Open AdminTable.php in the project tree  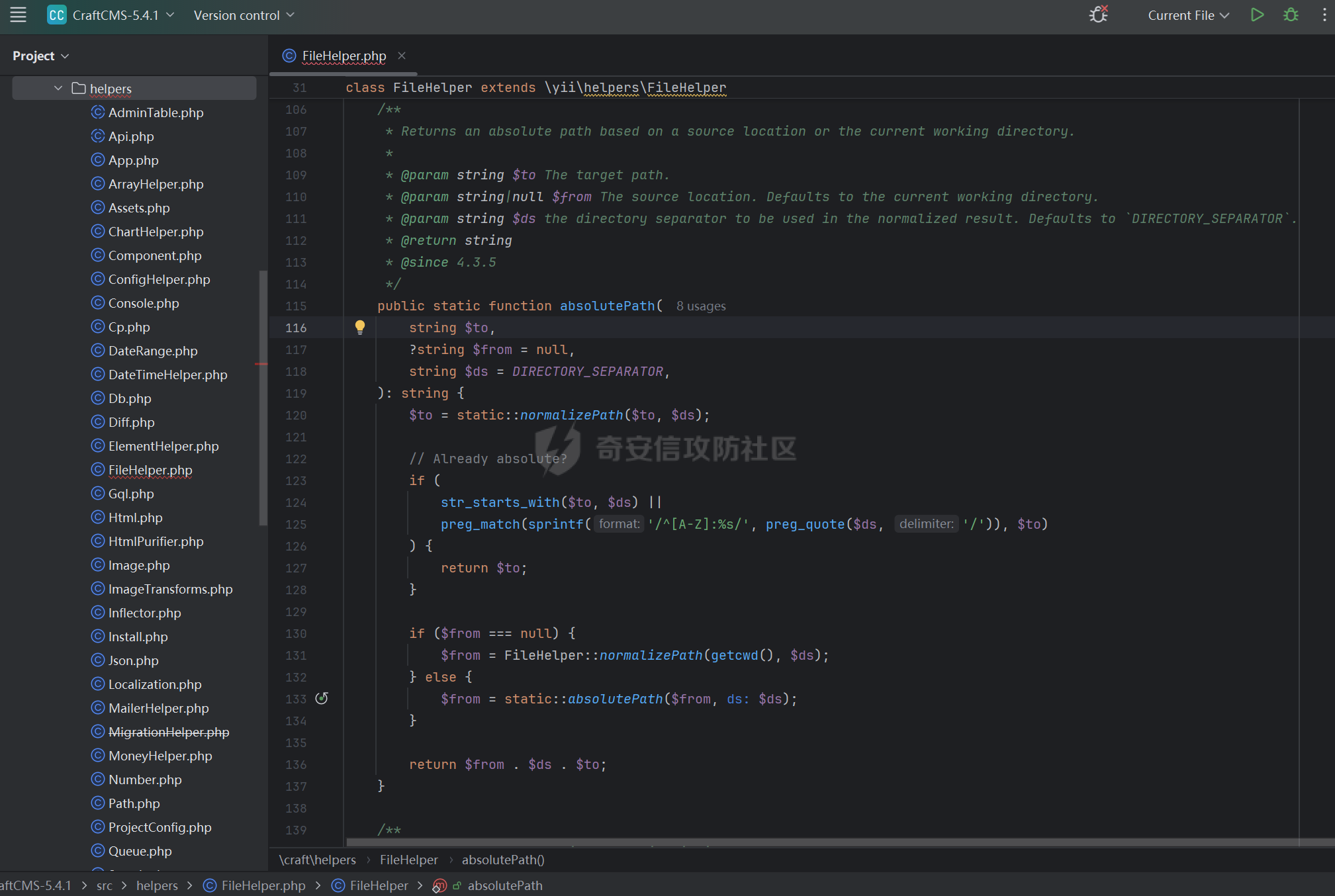pyautogui.click(x=156, y=112)
